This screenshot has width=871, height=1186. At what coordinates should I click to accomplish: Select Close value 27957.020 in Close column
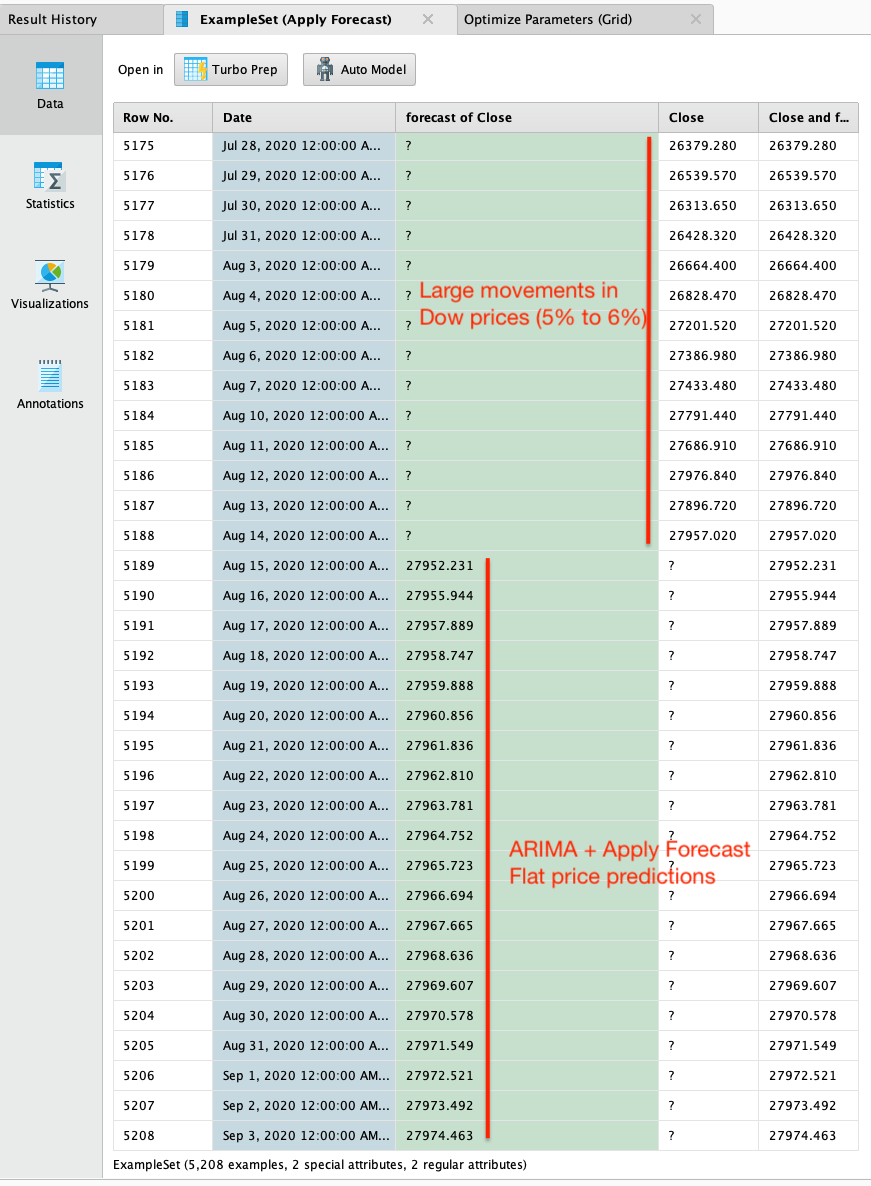click(x=708, y=536)
